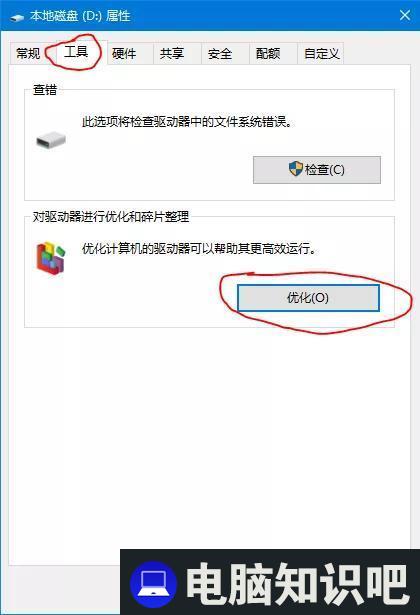Screen dimensions: 420x615
Task: Click the blue laptop watermark icon
Action: (x=153, y=585)
